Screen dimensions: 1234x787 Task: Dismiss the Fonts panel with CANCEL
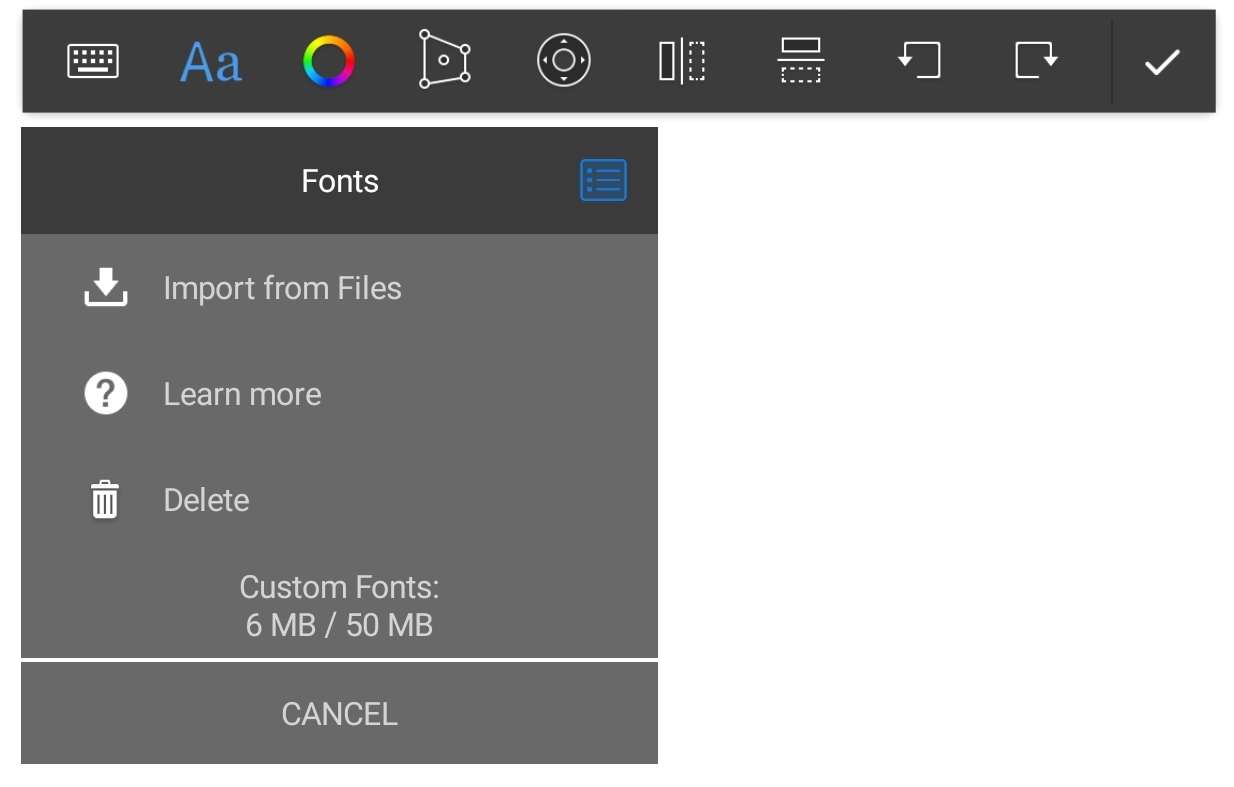339,713
